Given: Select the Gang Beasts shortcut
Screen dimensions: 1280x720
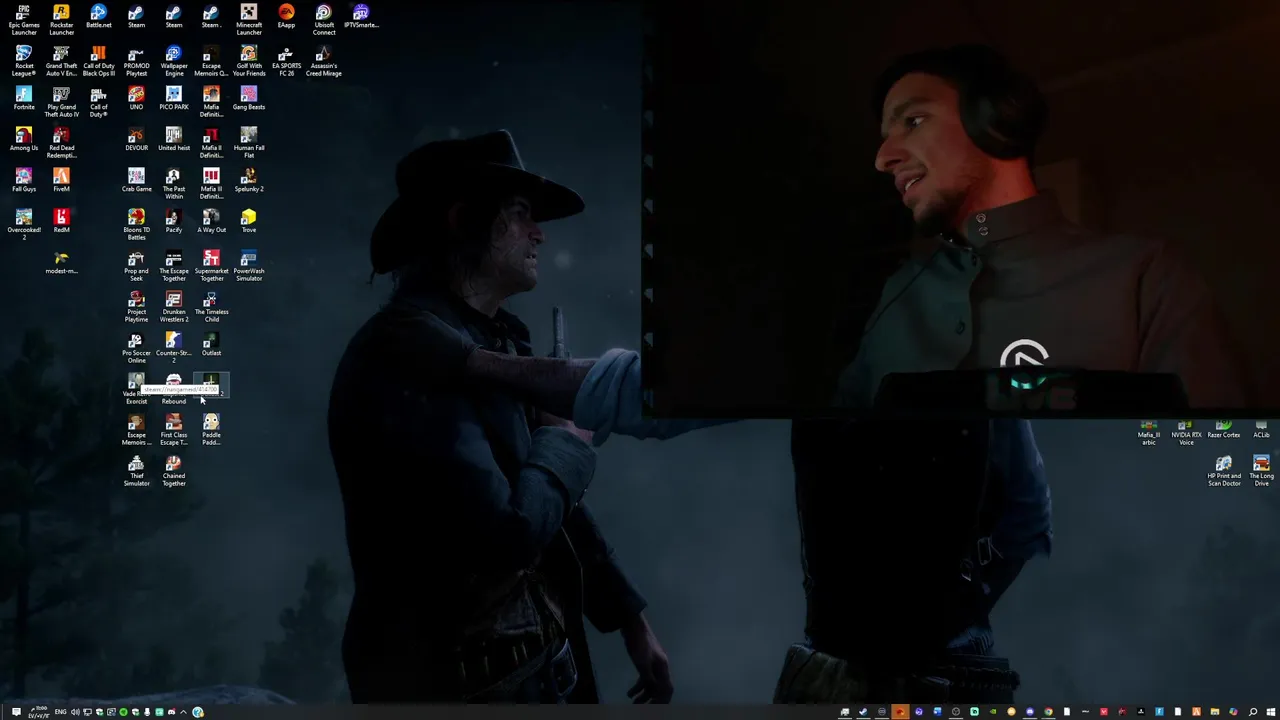Looking at the screenshot, I should [249, 99].
